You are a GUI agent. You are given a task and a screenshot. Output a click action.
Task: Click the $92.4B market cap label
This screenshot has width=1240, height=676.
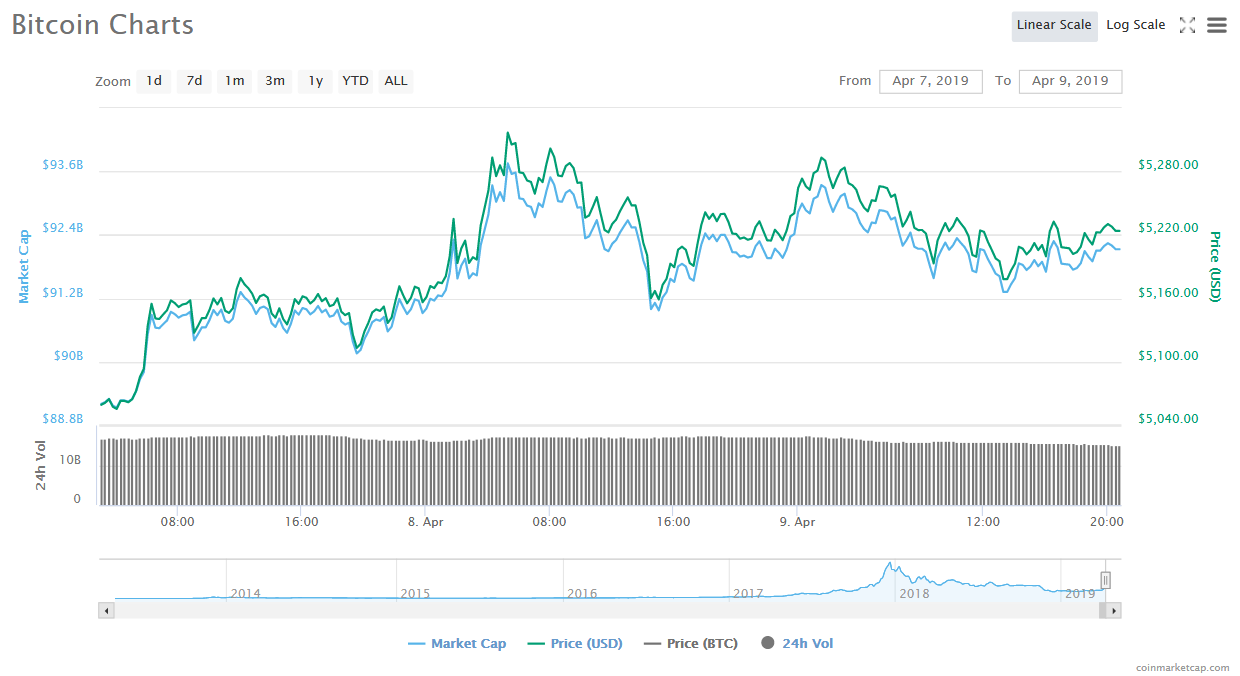pos(63,229)
